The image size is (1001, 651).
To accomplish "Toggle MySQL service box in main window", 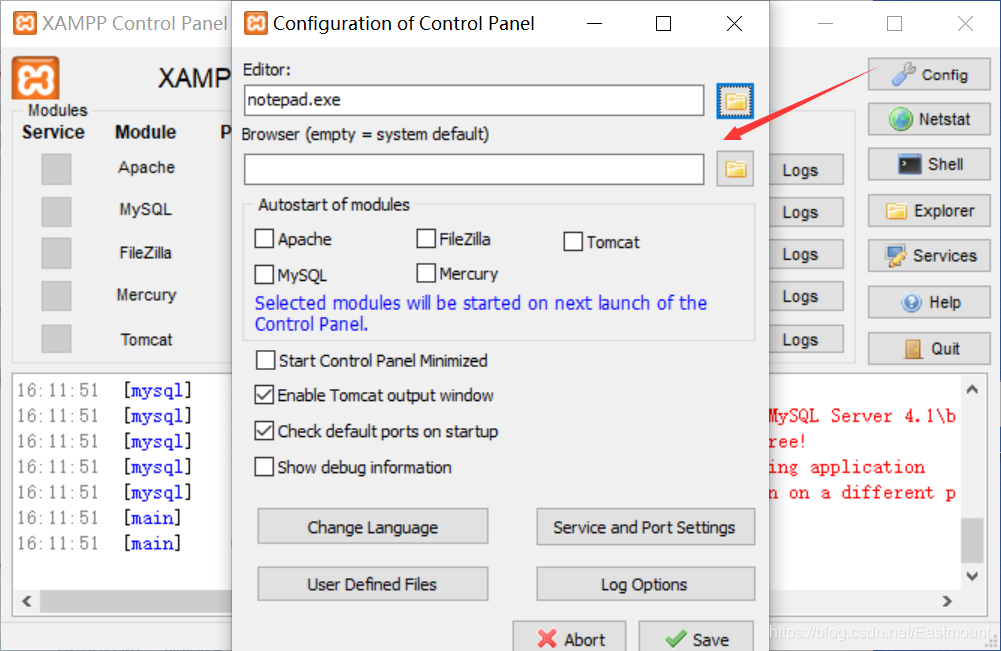I will coord(56,211).
